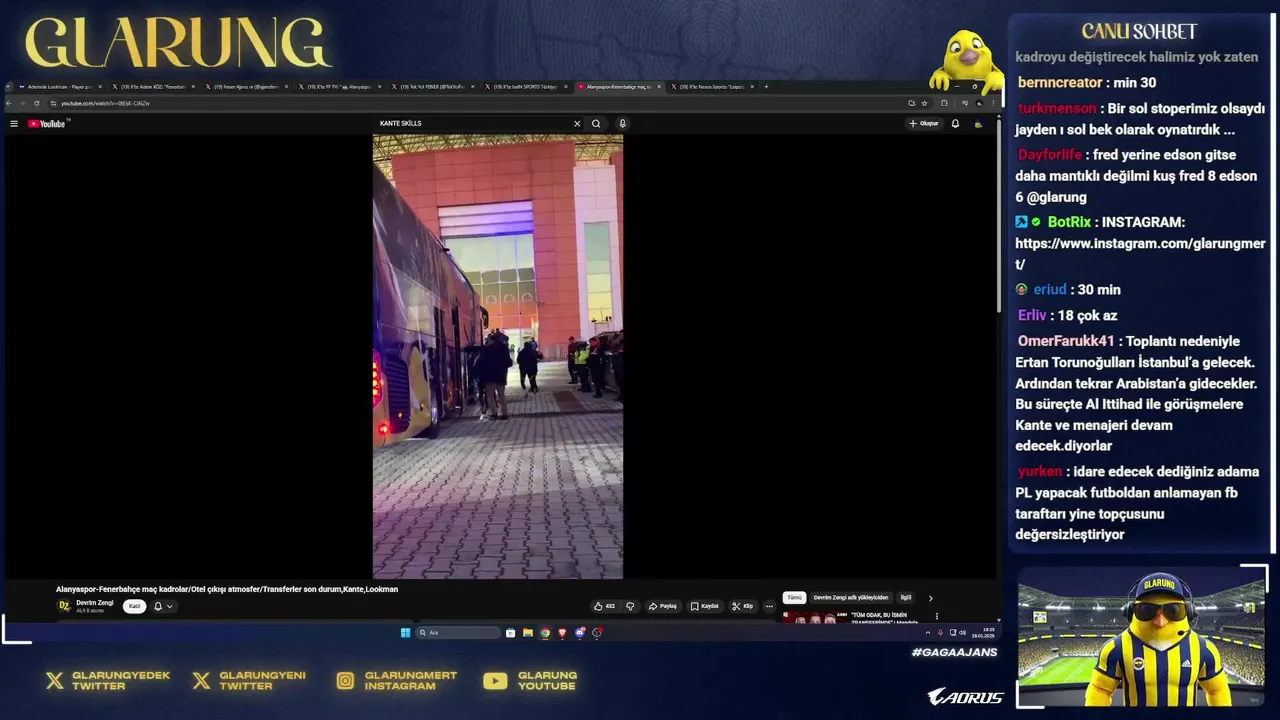Click chat username yurken
1280x720 pixels.
1040,471
